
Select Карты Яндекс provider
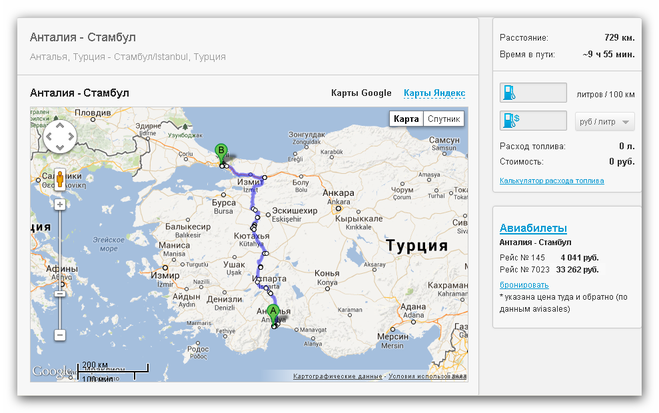[434, 93]
